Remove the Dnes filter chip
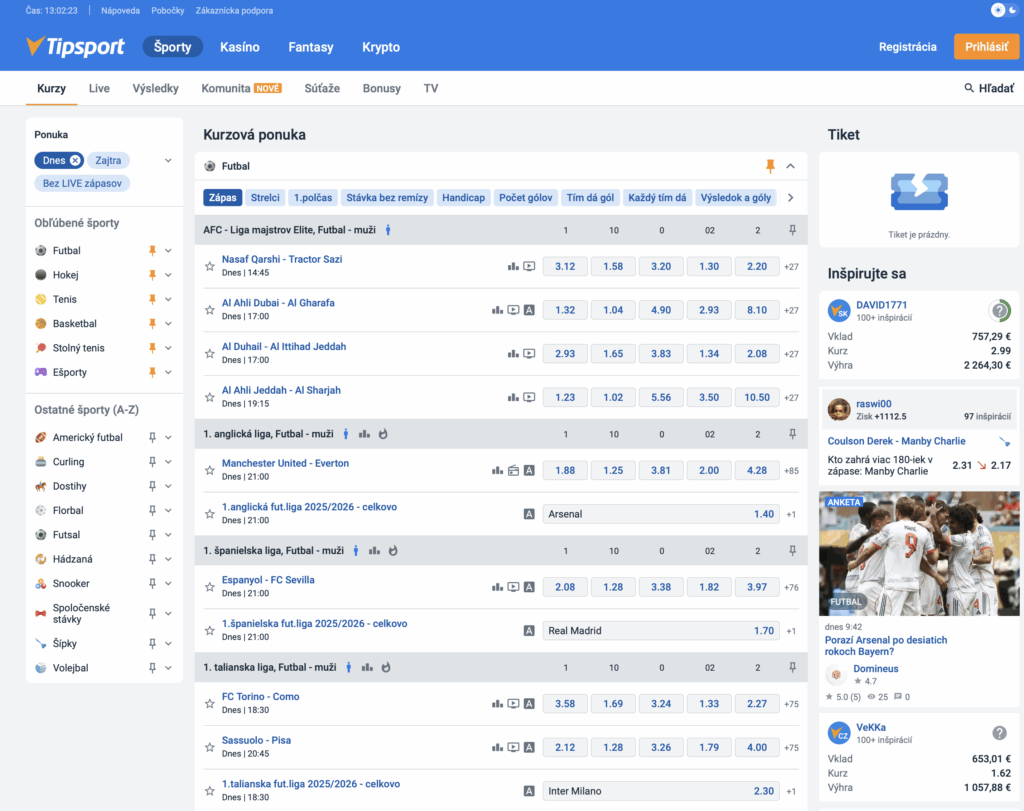 (x=75, y=160)
